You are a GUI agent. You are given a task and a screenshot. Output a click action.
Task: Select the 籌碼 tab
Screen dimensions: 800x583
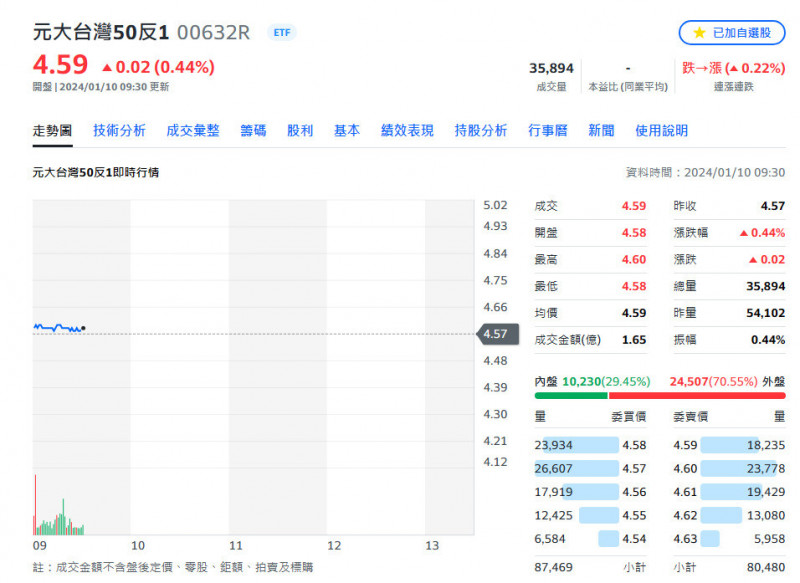254,131
